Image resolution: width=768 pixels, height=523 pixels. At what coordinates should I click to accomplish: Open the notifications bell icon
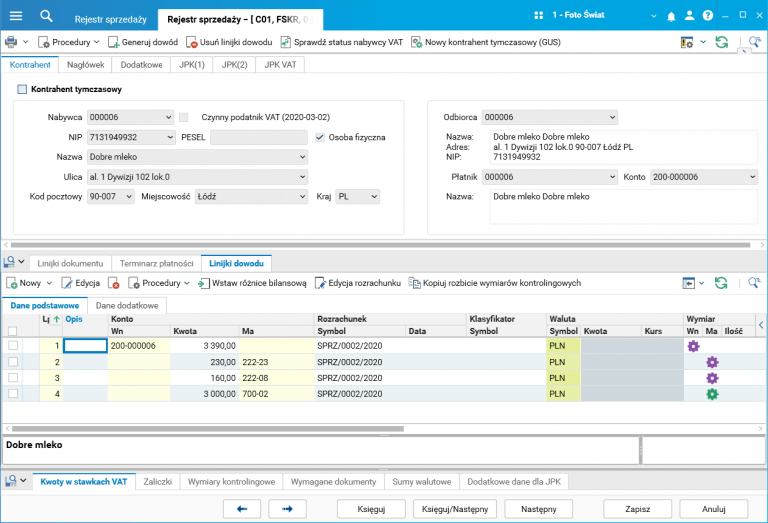pos(671,17)
